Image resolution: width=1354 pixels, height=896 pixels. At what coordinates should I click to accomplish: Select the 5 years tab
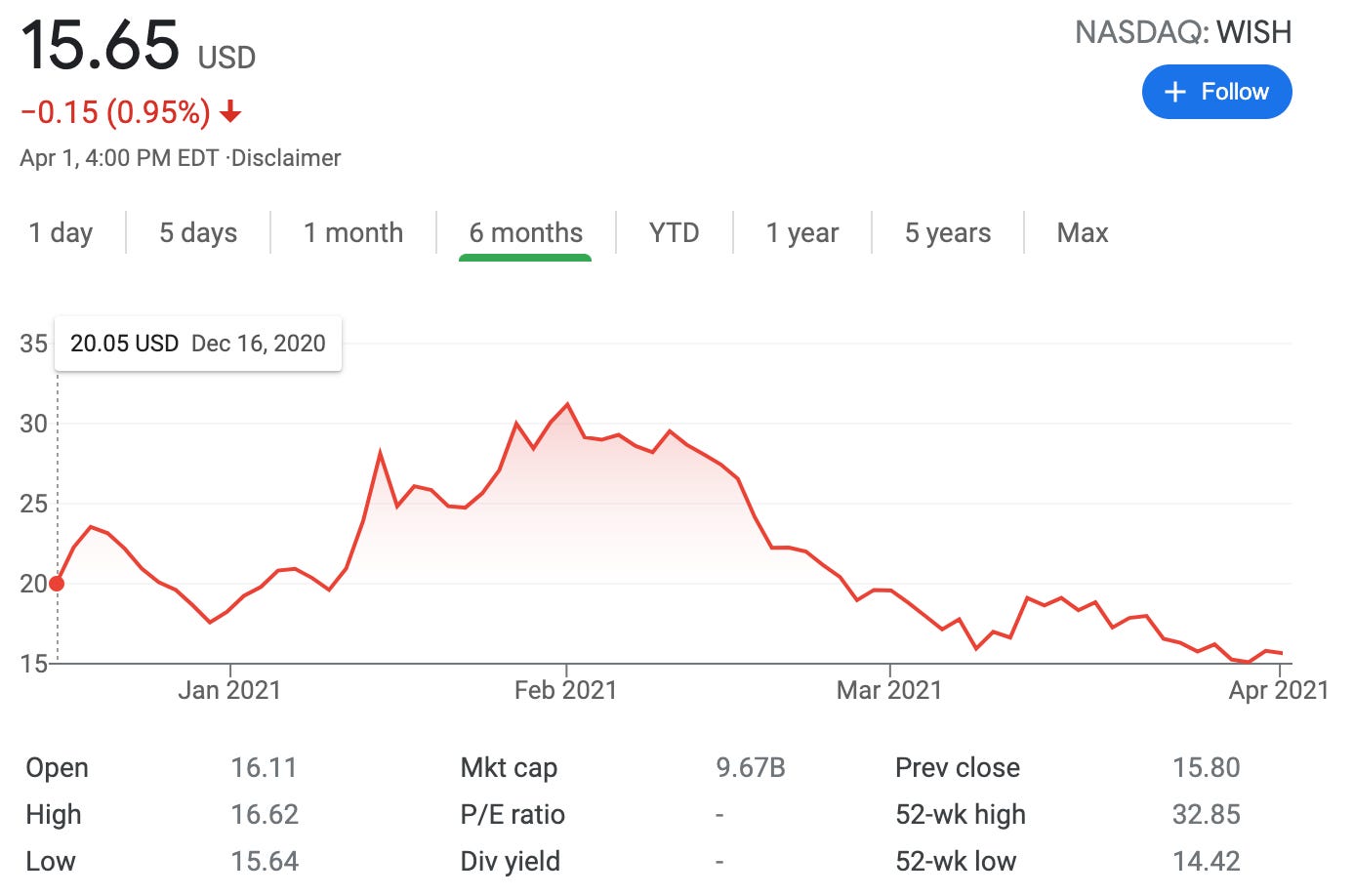(x=948, y=232)
